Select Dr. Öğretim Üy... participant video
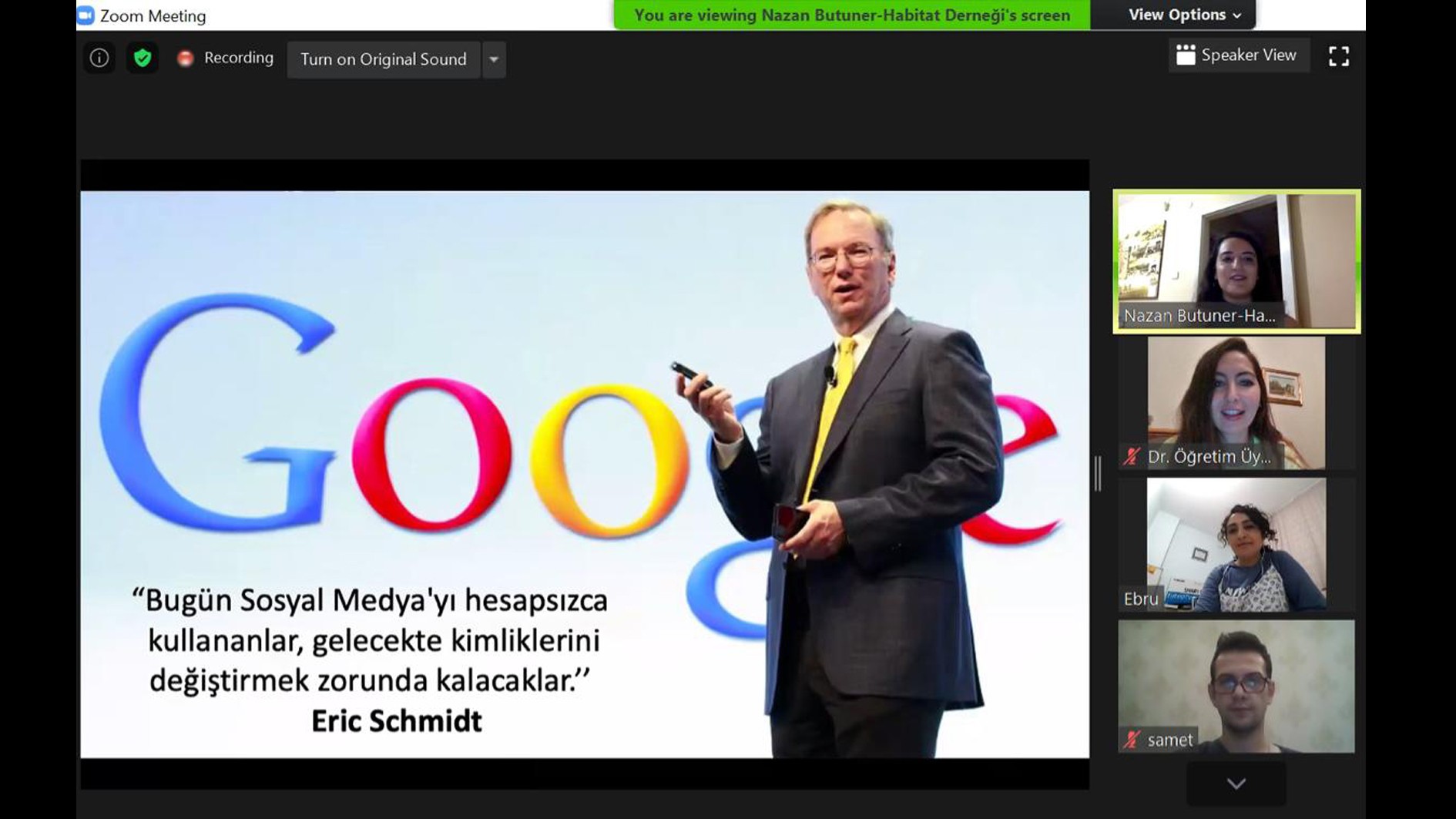1456x819 pixels. (x=1236, y=403)
